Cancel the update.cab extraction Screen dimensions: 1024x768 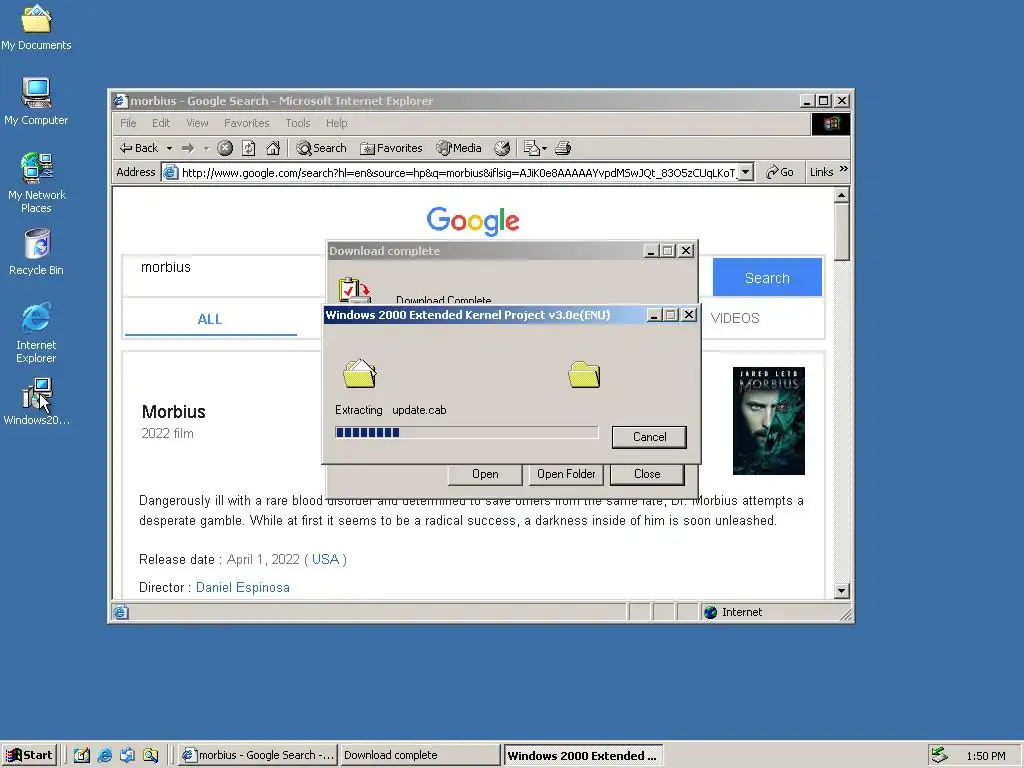(649, 437)
